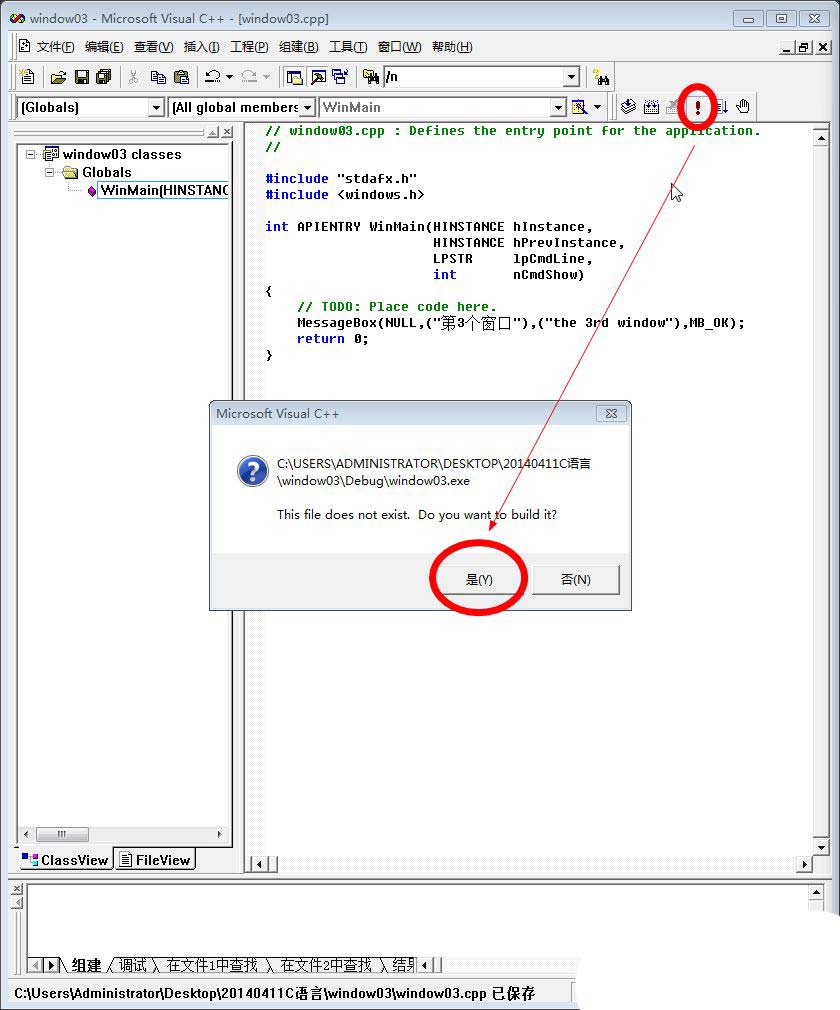Select the Compile icon on Build toolbar
The height and width of the screenshot is (1010, 840).
(x=627, y=107)
